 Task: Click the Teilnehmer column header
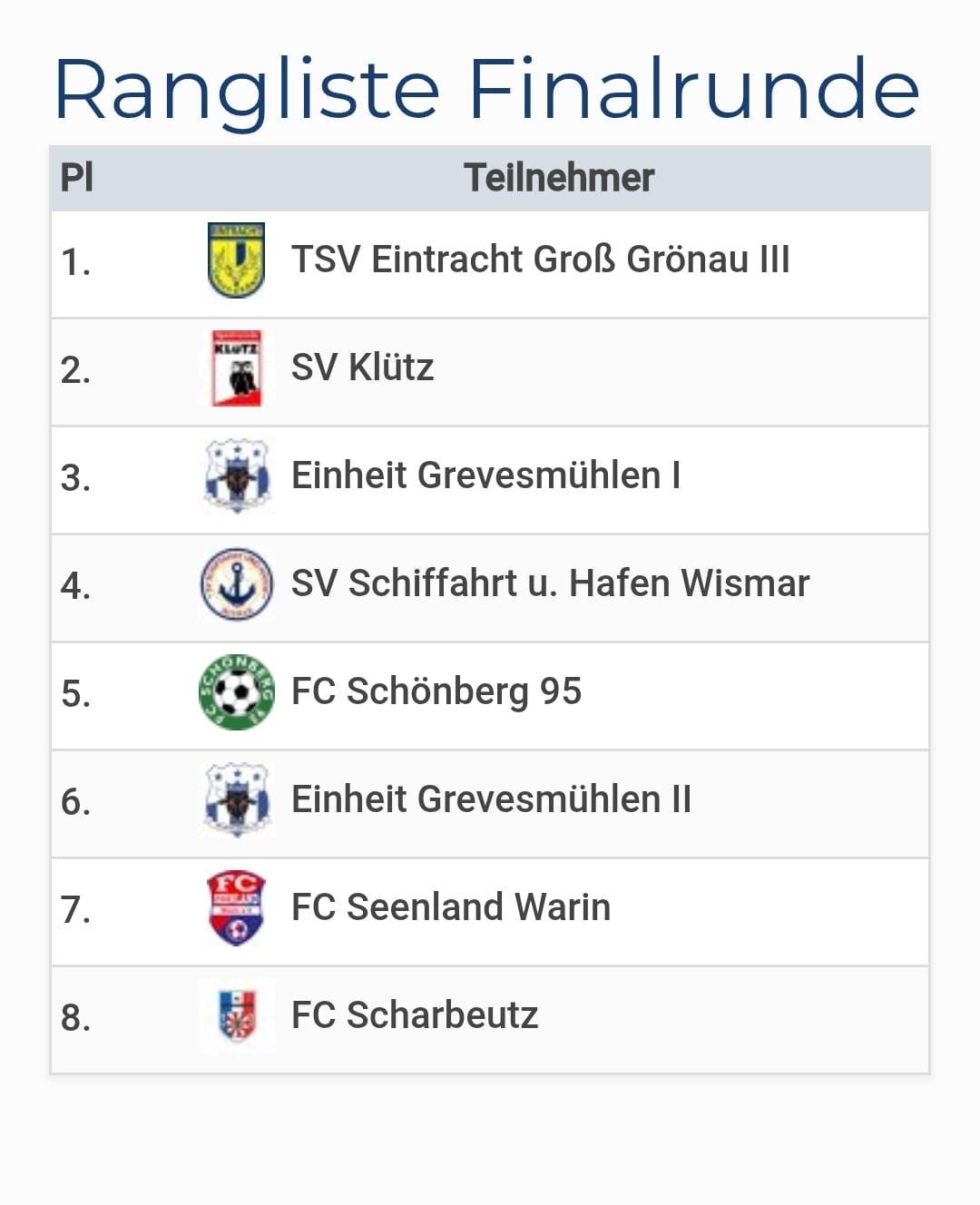click(558, 178)
